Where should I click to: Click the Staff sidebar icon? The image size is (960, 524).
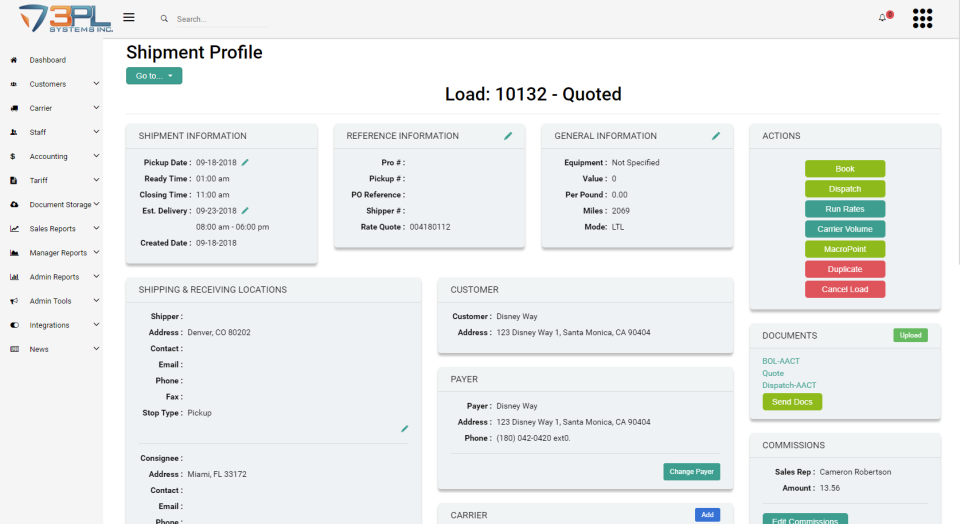pyautogui.click(x=13, y=132)
